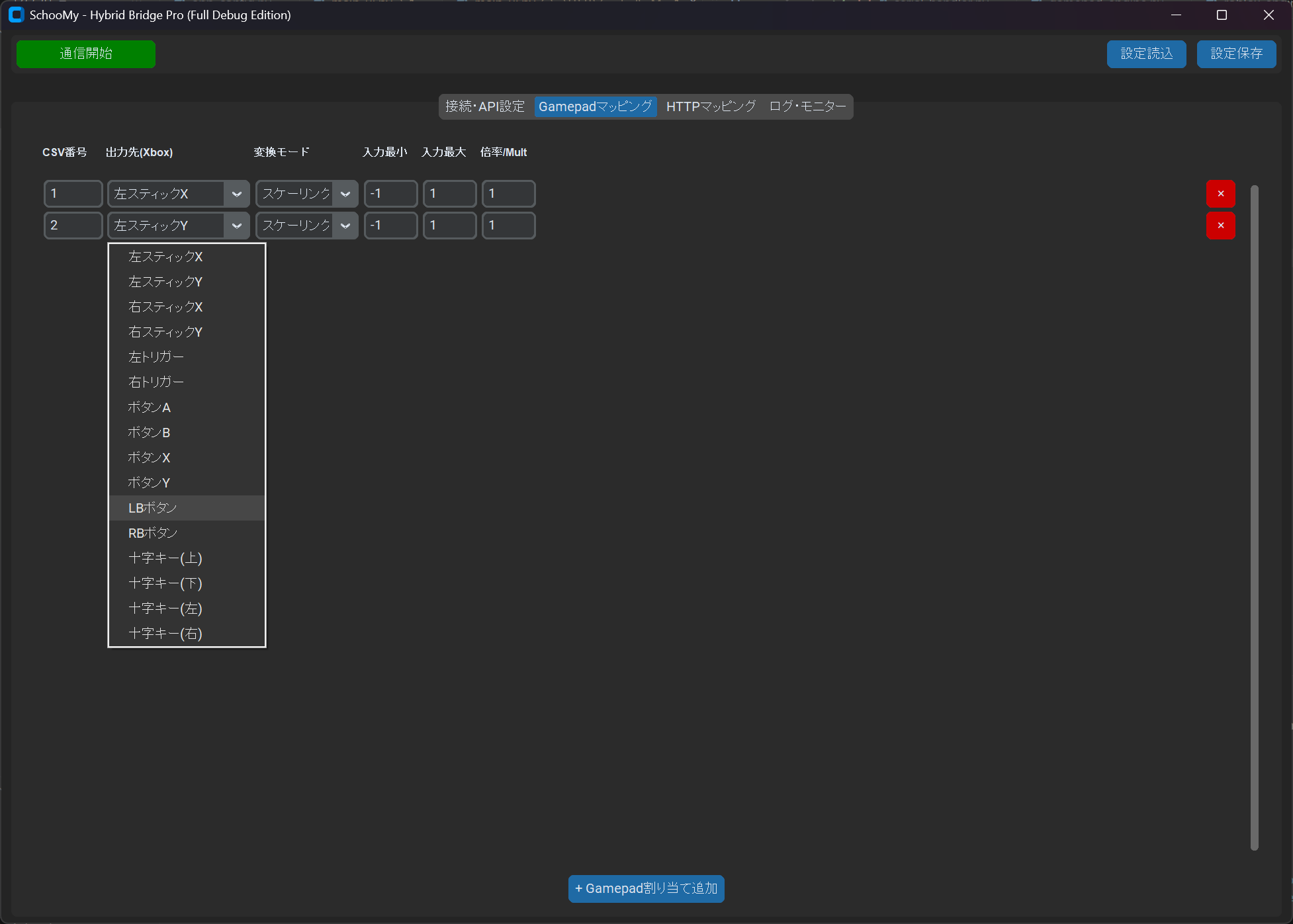Close the SchooMy window

1269,15
